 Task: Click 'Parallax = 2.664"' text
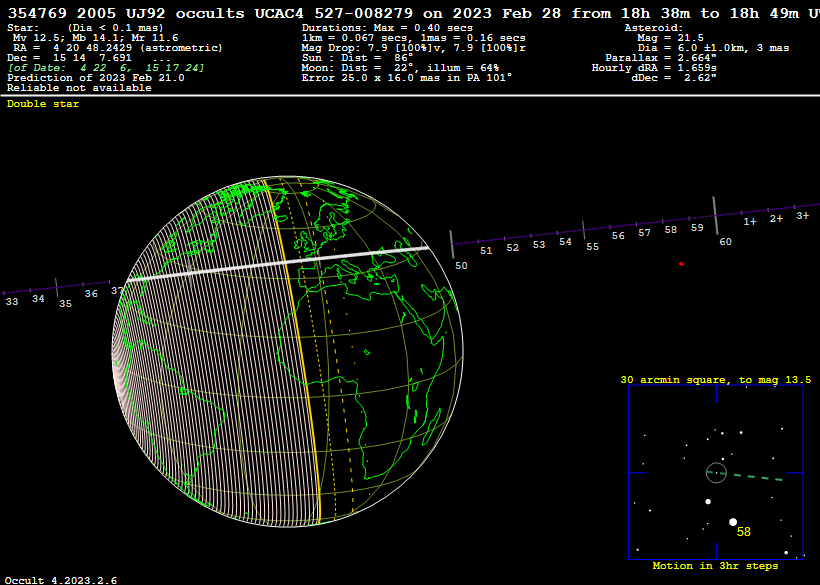click(661, 58)
